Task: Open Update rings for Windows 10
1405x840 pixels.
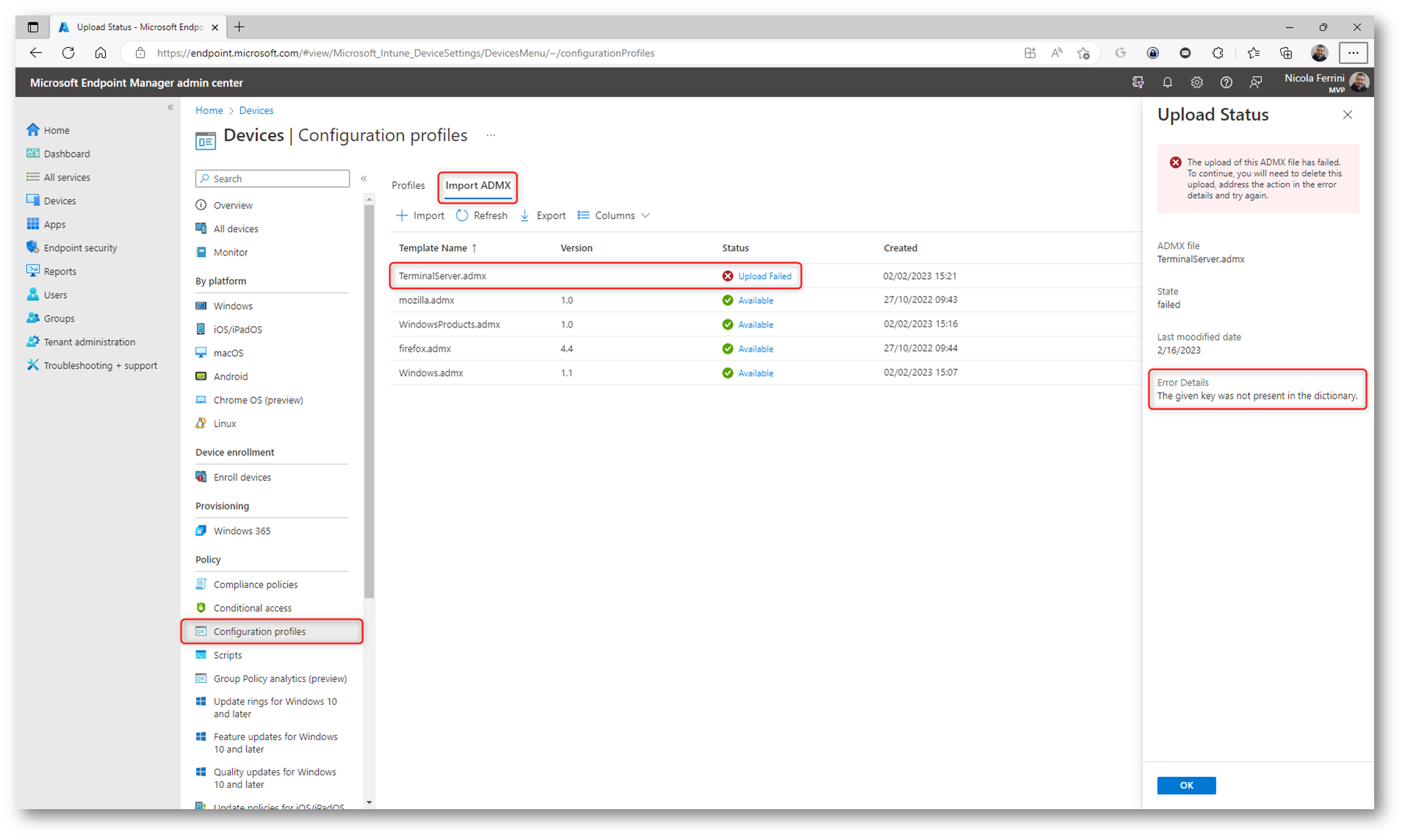Action: click(x=275, y=707)
